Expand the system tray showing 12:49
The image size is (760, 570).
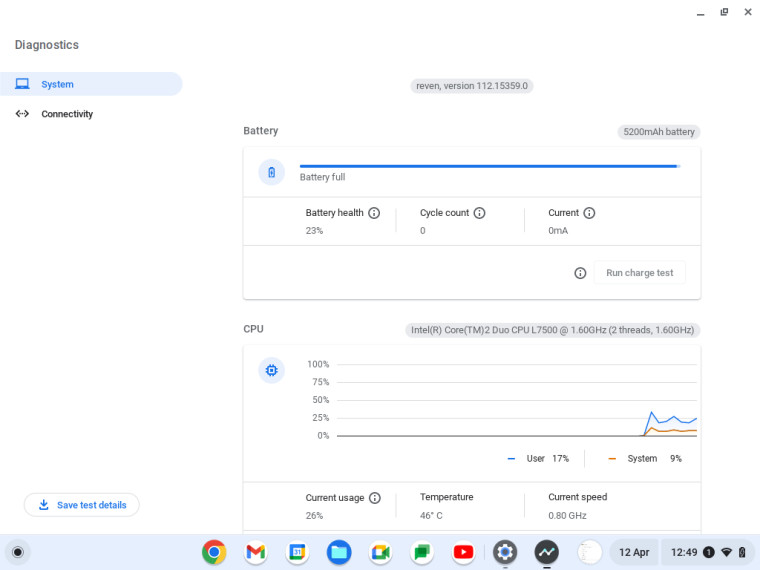coord(707,552)
